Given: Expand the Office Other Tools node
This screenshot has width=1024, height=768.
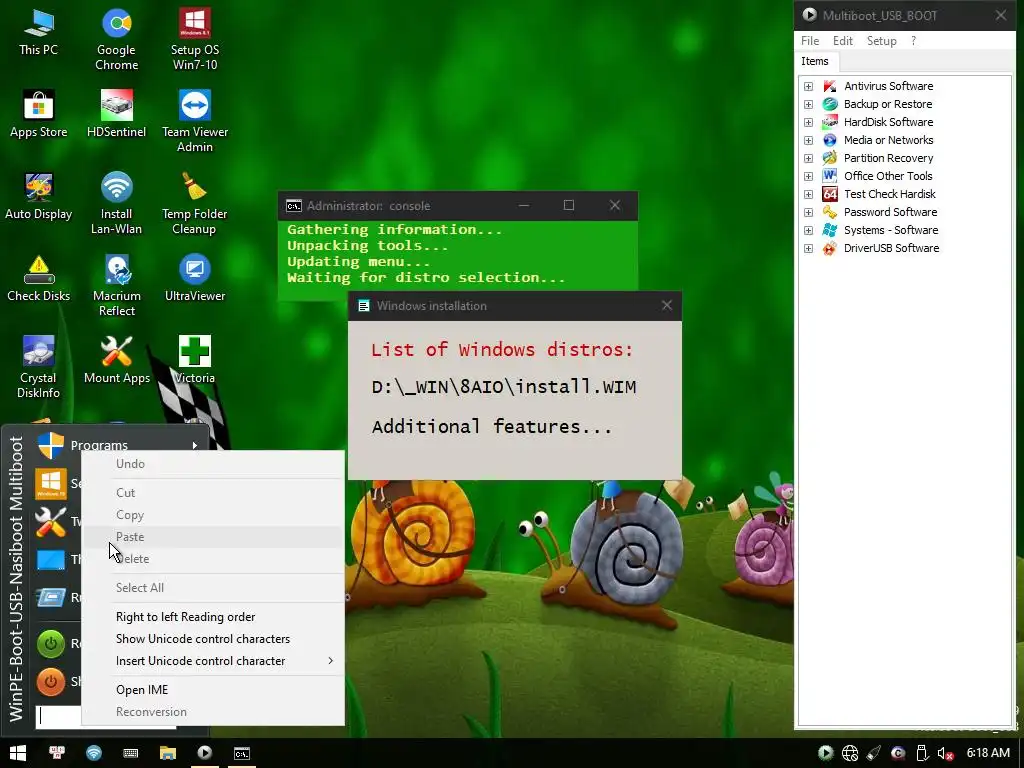Looking at the screenshot, I should click(x=808, y=176).
